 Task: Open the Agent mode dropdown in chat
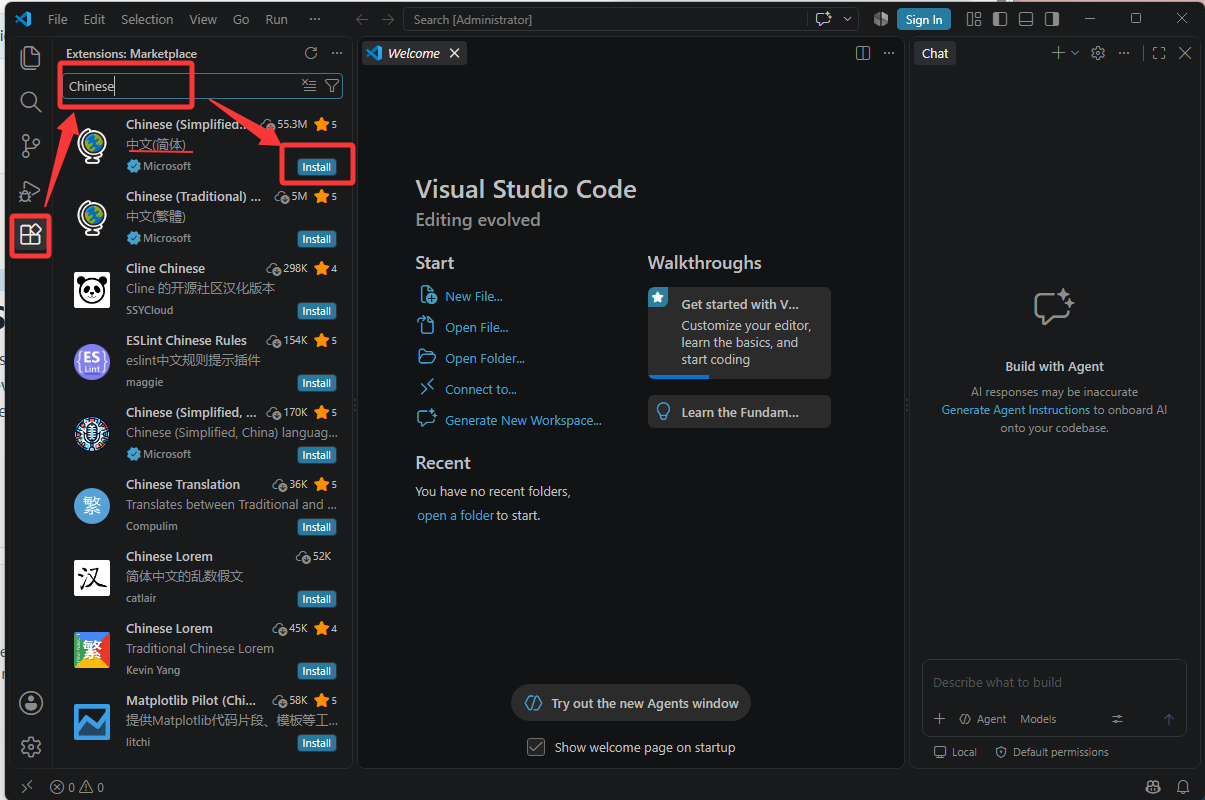(983, 719)
